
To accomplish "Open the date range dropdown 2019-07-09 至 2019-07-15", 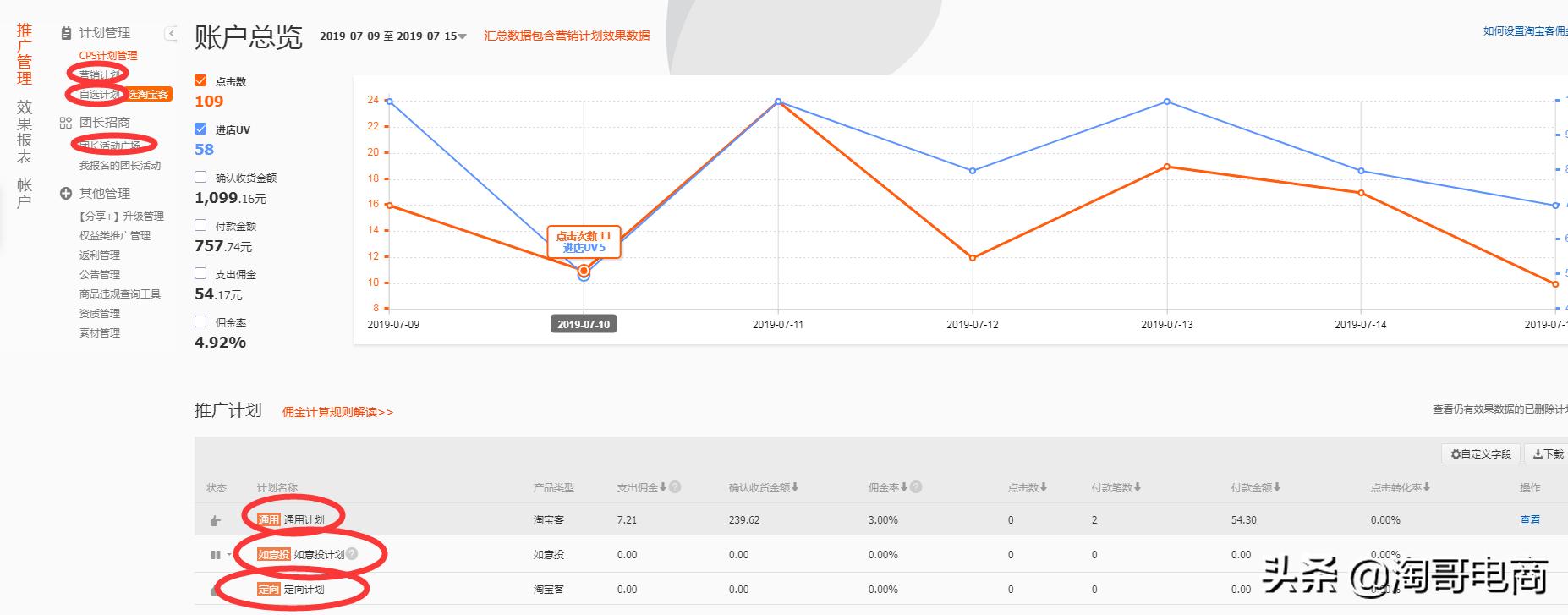I will pyautogui.click(x=393, y=36).
